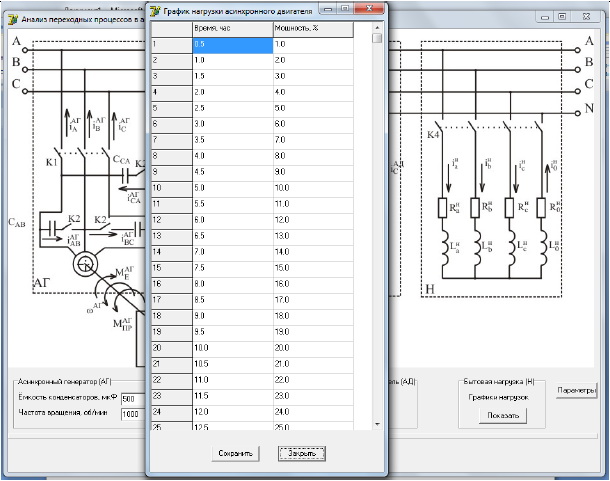Click the main analysis window title icon

12,19
